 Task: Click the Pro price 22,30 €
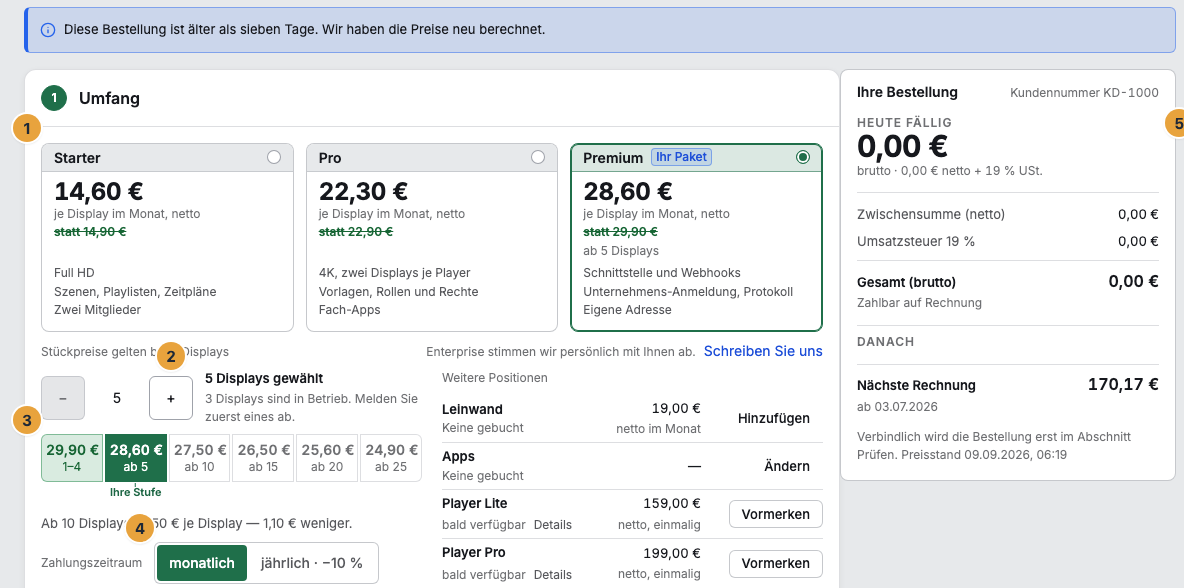pyautogui.click(x=363, y=191)
